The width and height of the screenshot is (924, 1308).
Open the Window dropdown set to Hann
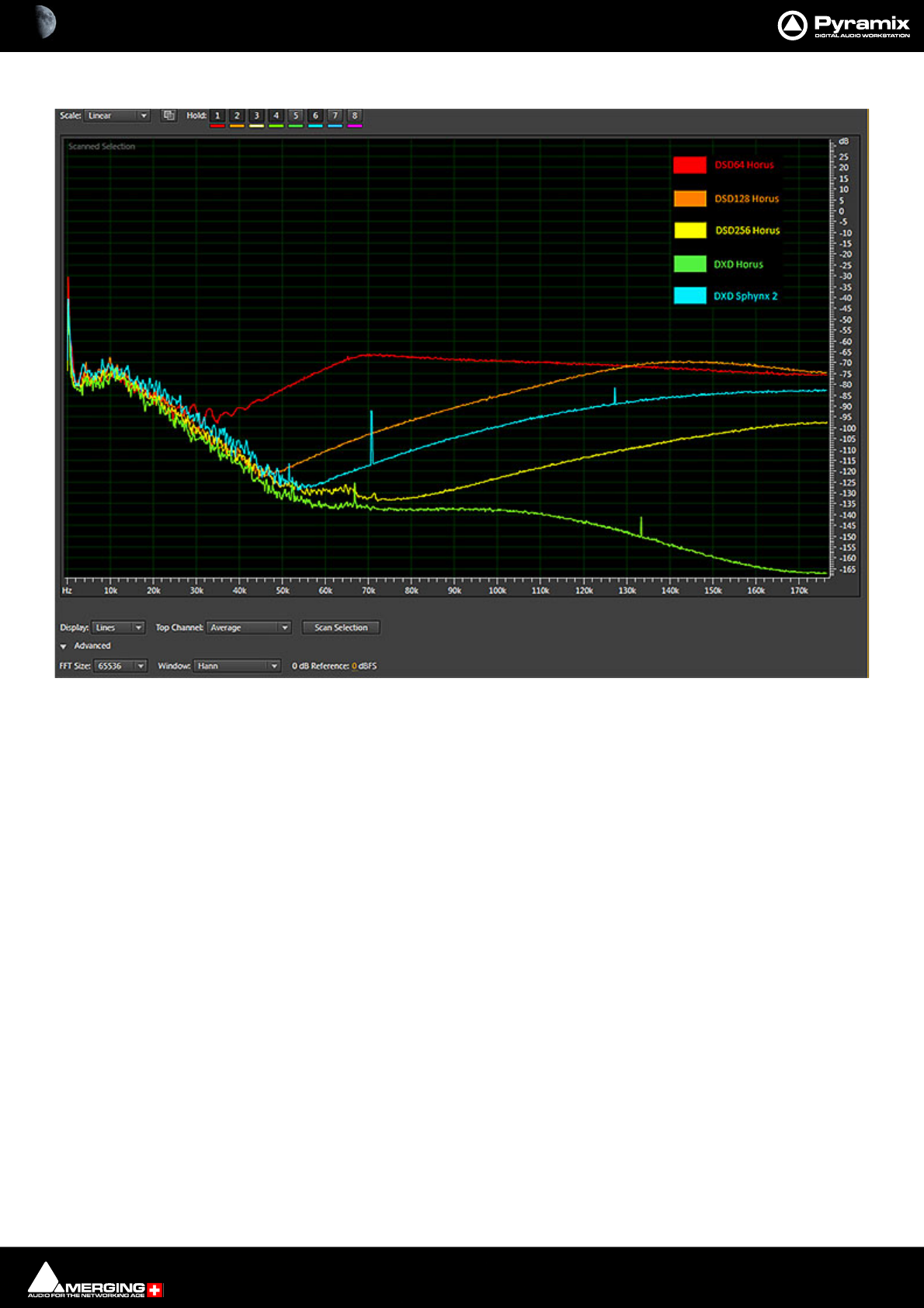tap(237, 666)
